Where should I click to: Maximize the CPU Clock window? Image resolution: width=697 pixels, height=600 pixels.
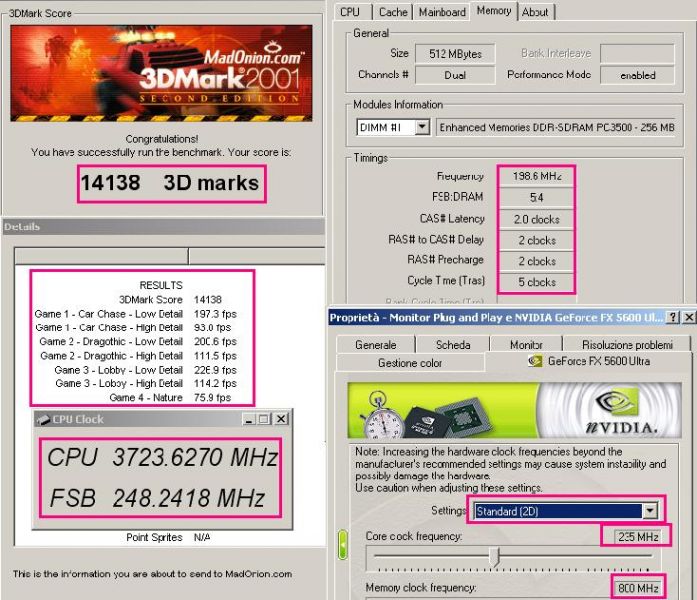click(264, 419)
